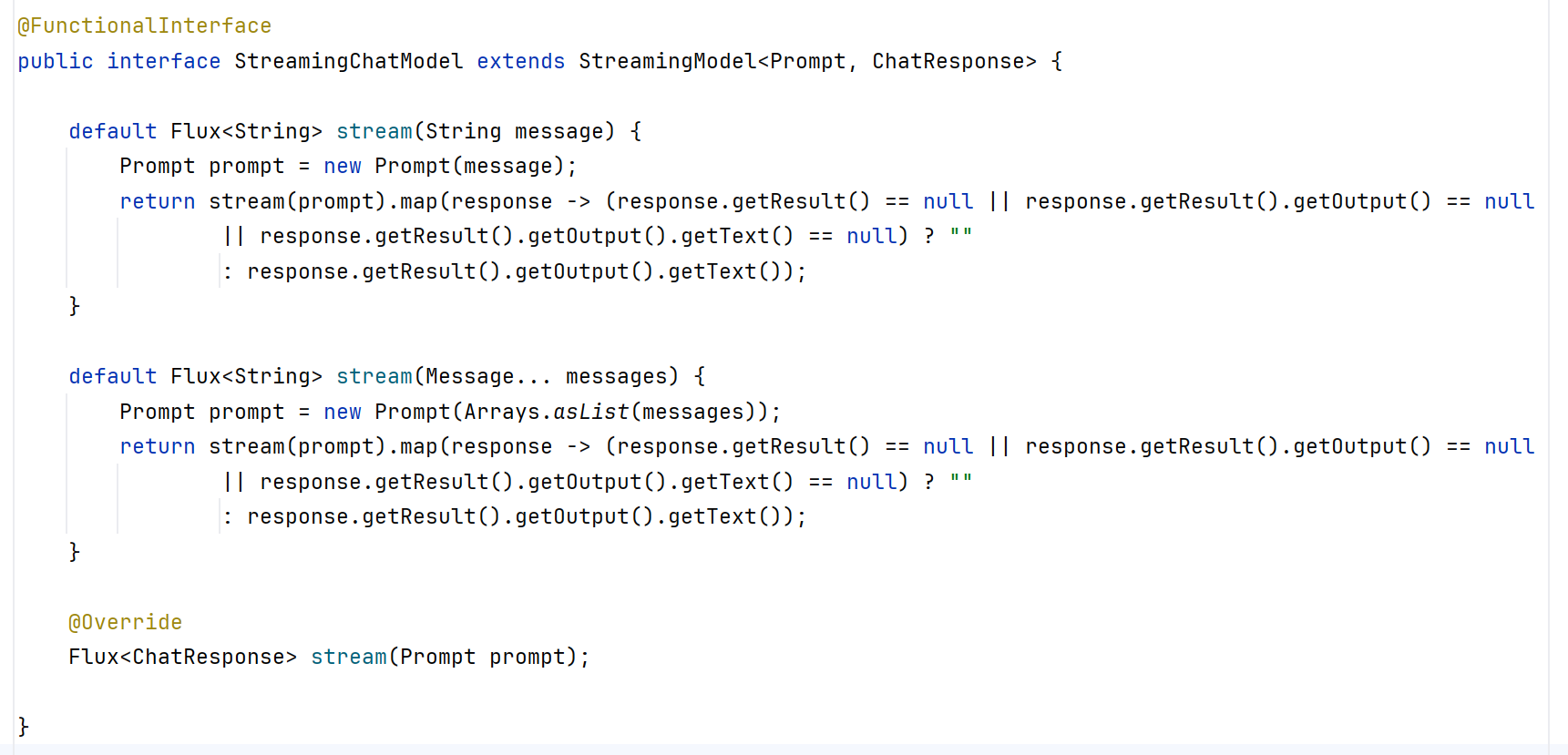Click the @FunctionalInterface annotation
The width and height of the screenshot is (1568, 755).
[x=144, y=26]
